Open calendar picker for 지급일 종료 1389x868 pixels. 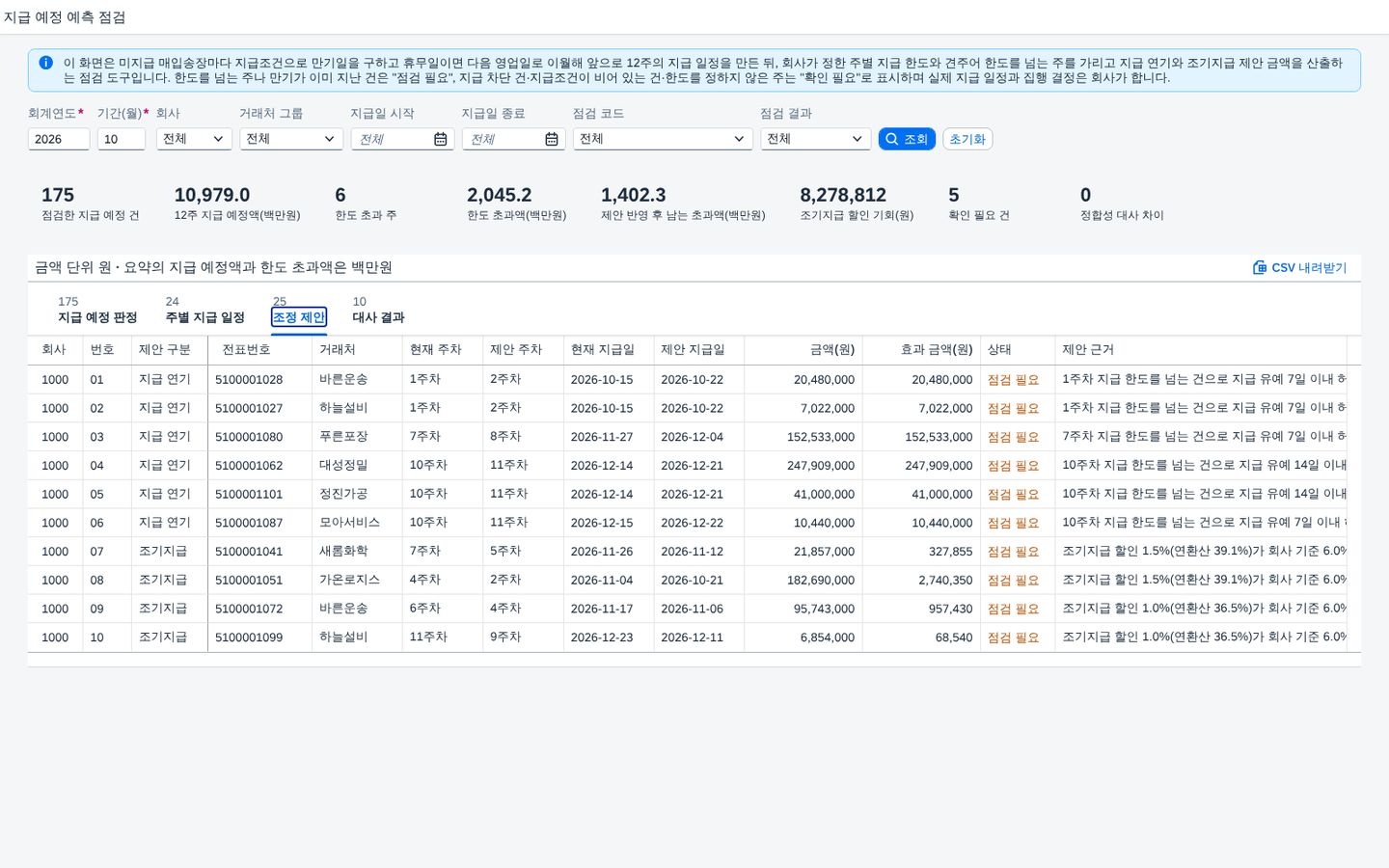coord(551,139)
